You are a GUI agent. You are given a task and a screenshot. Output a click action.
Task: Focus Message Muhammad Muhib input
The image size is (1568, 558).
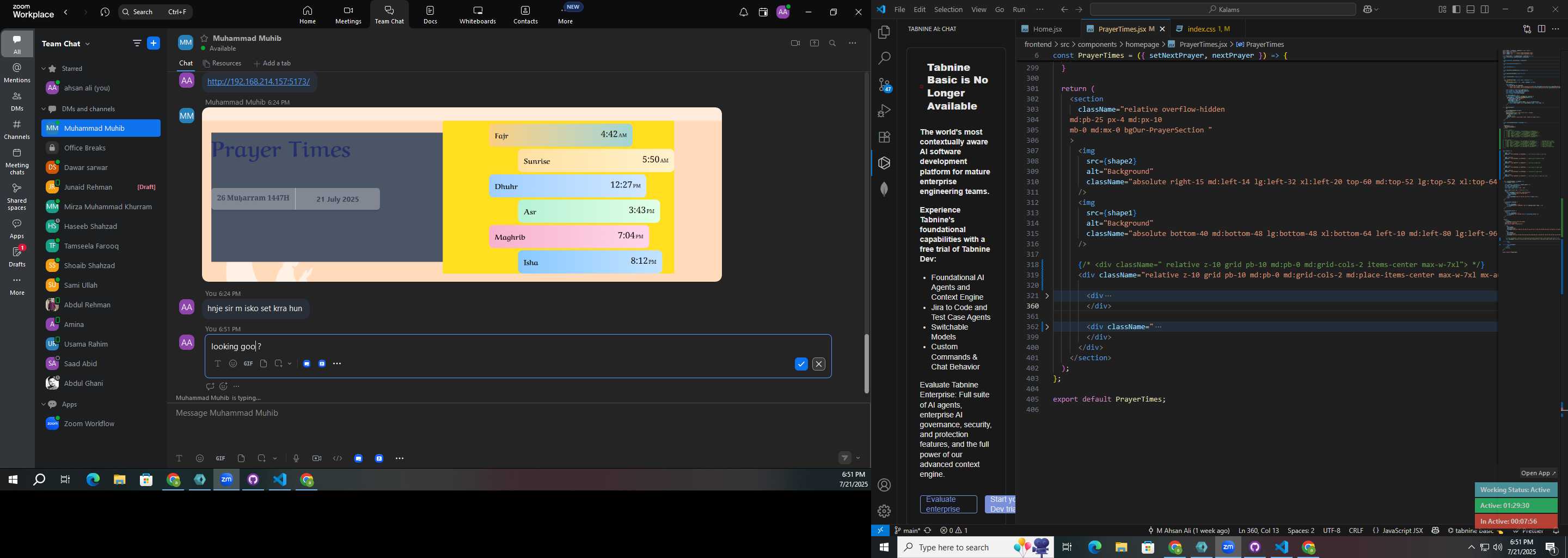(517, 414)
